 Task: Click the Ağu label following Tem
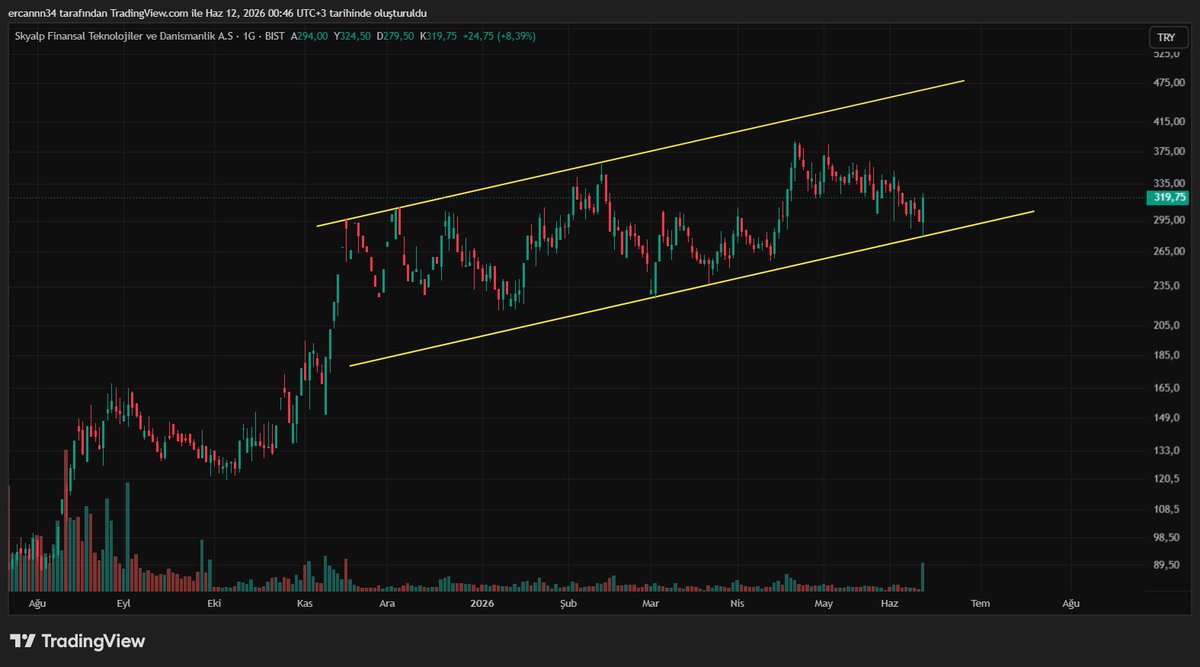click(x=1071, y=604)
